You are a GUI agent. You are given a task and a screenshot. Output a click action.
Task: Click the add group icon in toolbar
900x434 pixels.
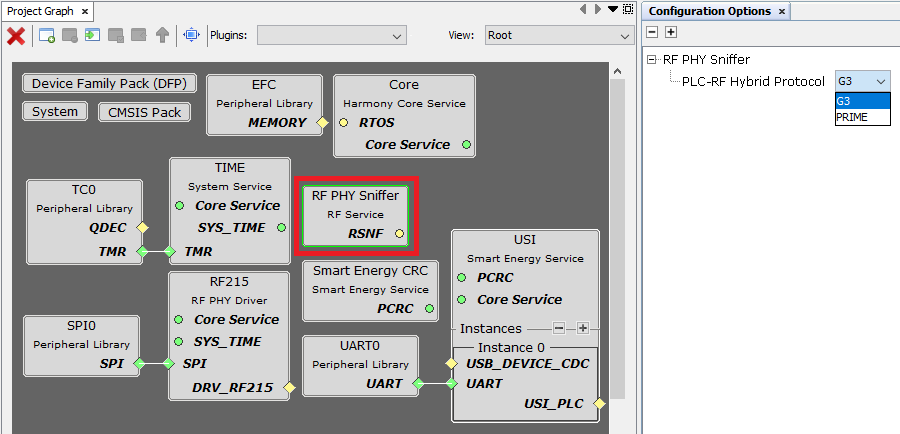click(x=47, y=35)
